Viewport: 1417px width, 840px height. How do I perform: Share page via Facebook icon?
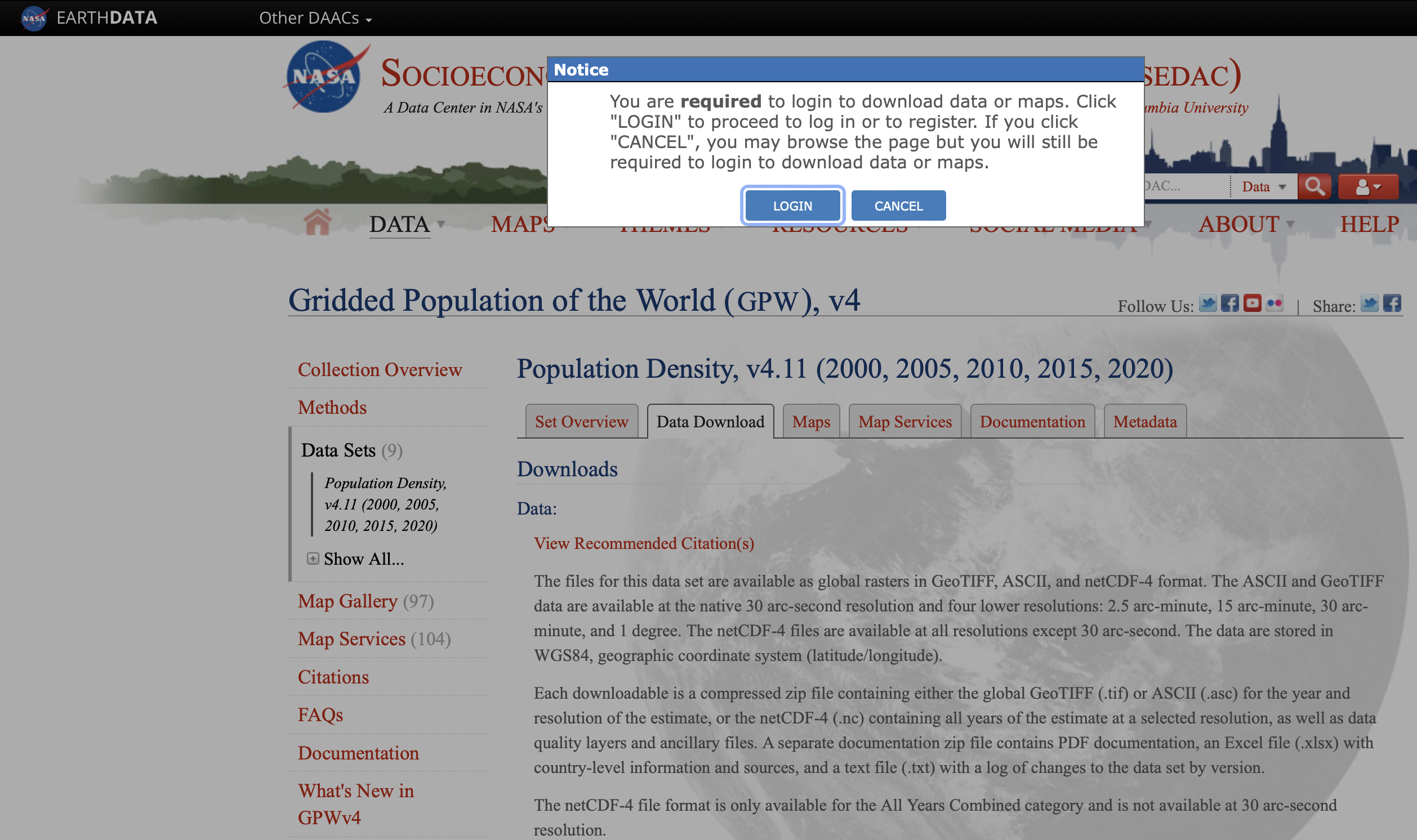[x=1392, y=304]
